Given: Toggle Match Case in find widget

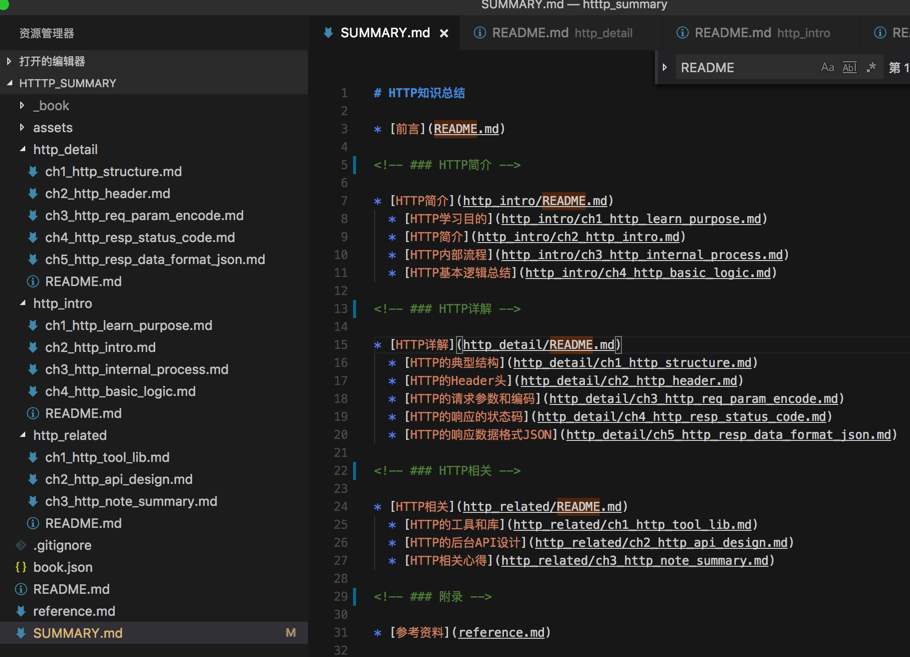Looking at the screenshot, I should [x=827, y=68].
